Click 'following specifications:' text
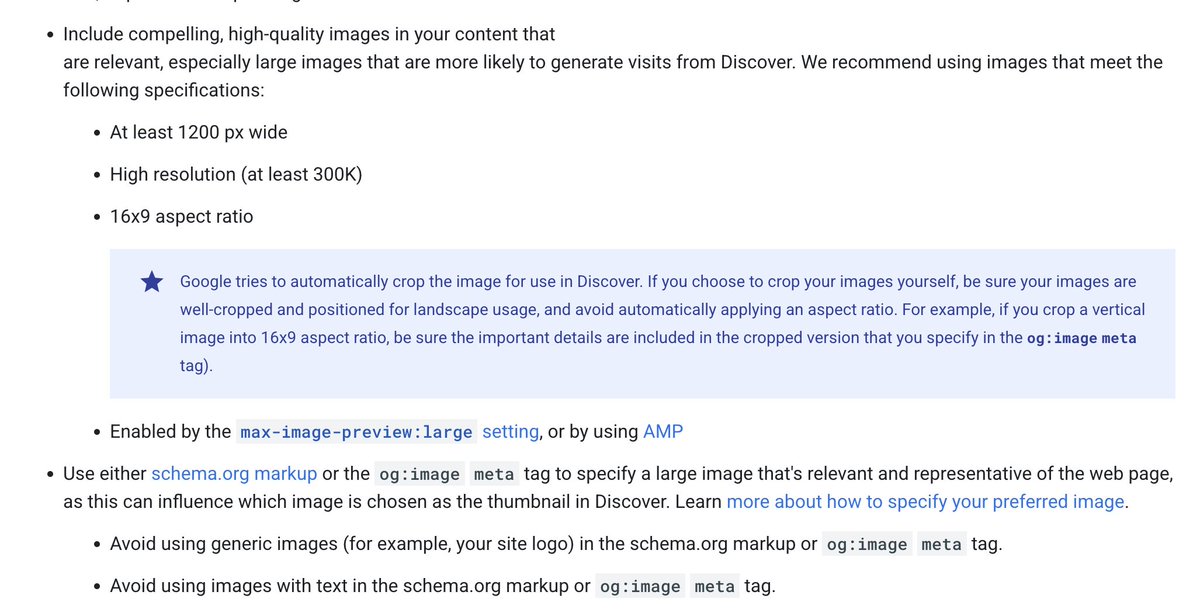The image size is (1200, 609). click(164, 90)
